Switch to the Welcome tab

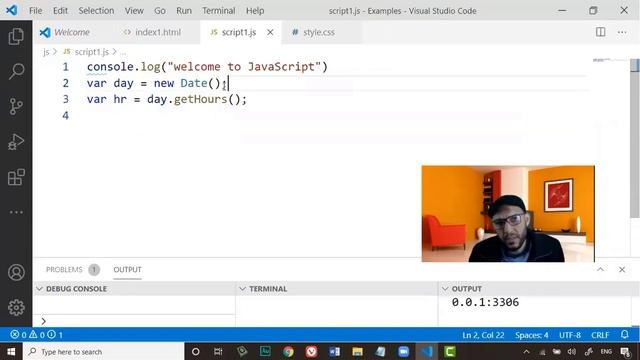click(72, 32)
